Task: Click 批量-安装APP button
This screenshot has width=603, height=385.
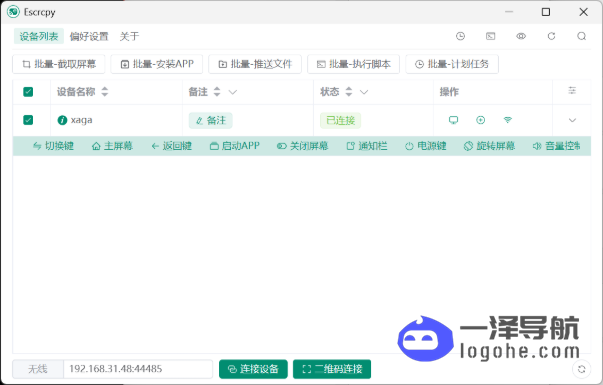Action: click(x=157, y=64)
